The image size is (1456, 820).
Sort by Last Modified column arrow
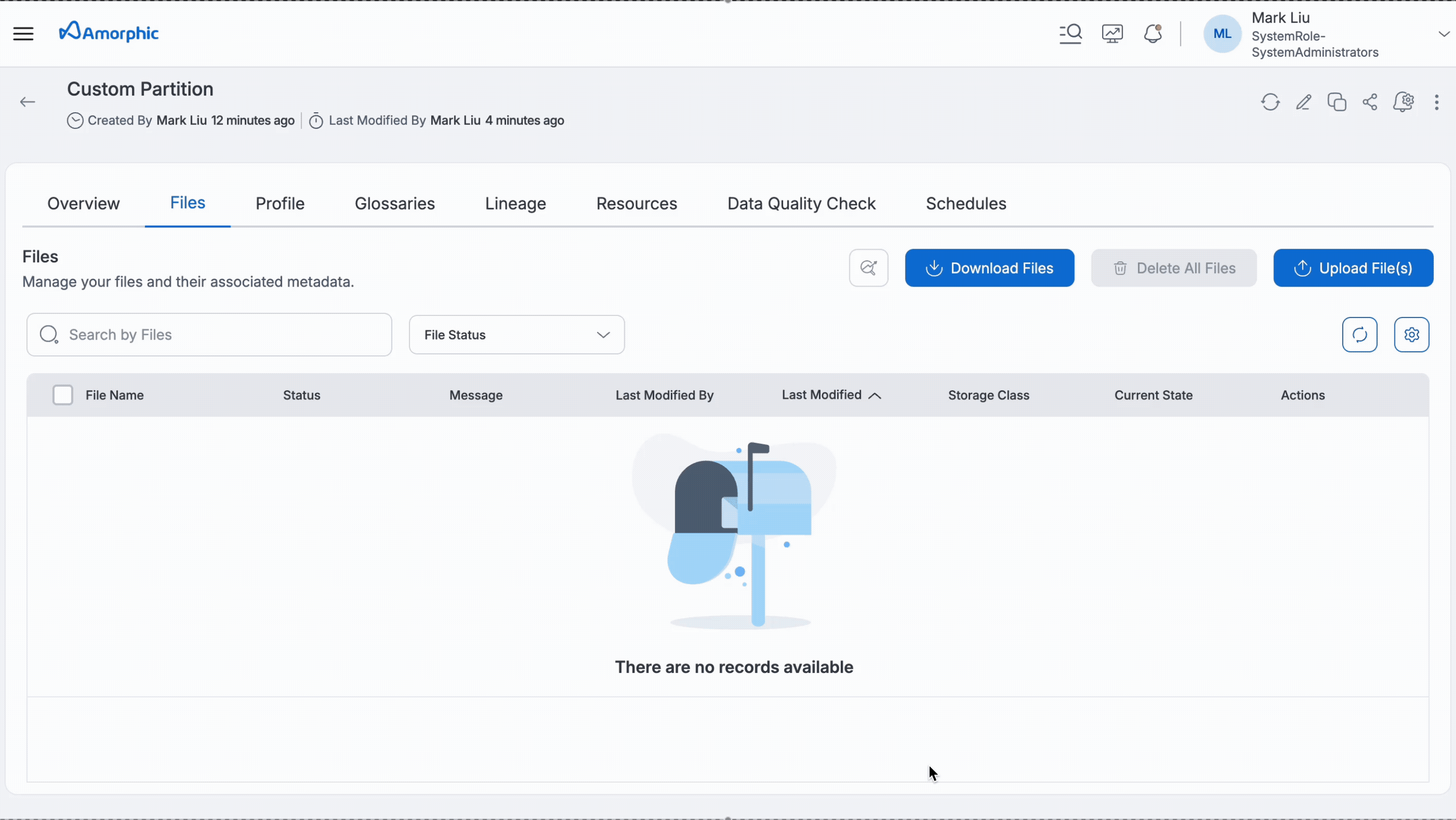point(875,395)
